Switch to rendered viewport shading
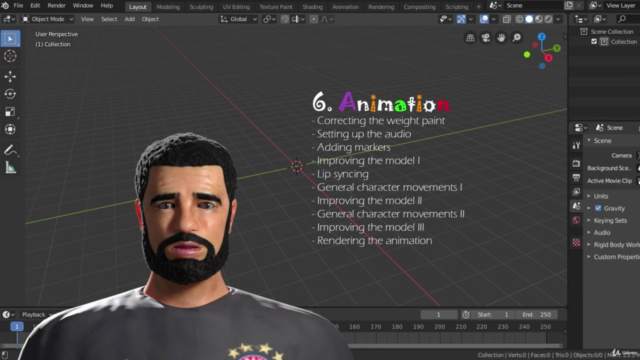 (548, 19)
